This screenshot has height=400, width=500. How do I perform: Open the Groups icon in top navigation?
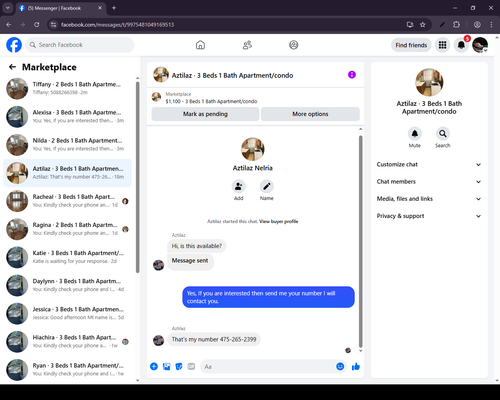(294, 45)
